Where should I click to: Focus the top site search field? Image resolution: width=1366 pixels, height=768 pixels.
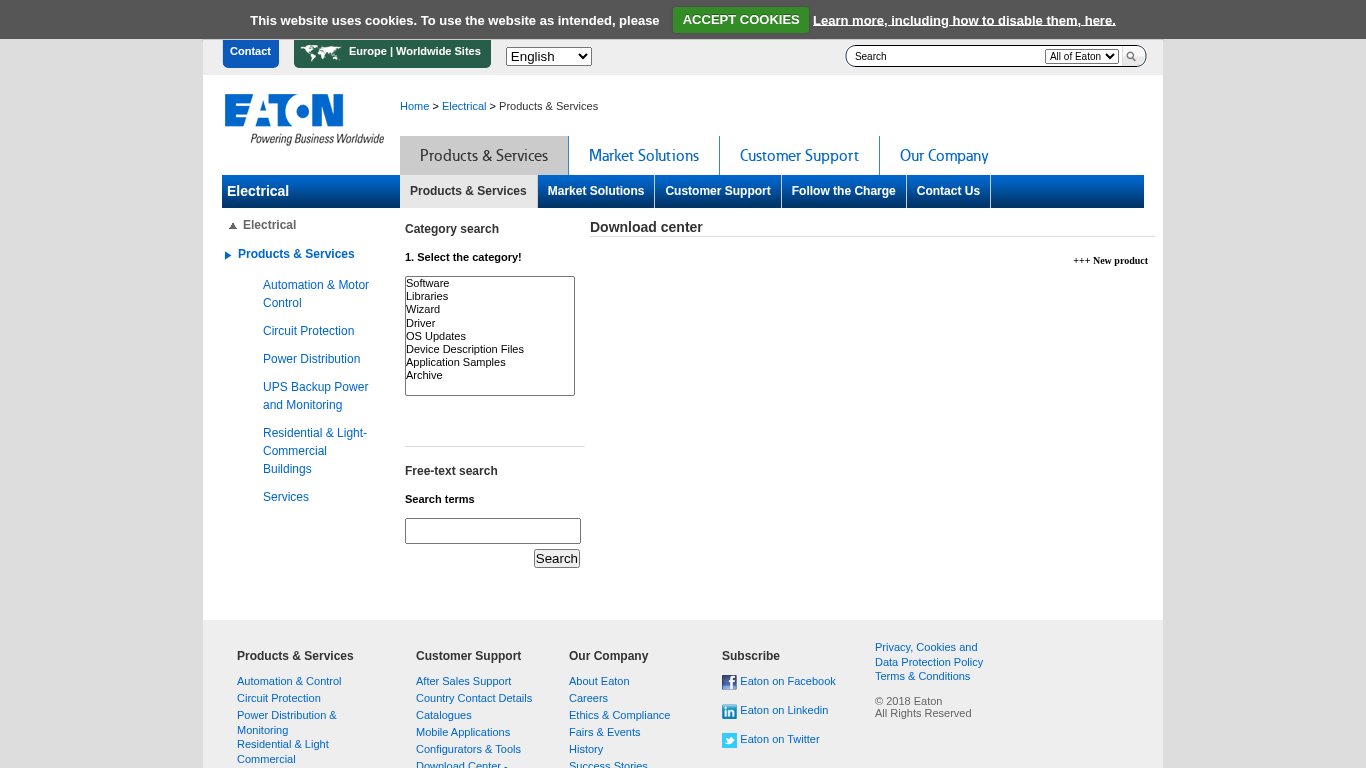tap(947, 57)
